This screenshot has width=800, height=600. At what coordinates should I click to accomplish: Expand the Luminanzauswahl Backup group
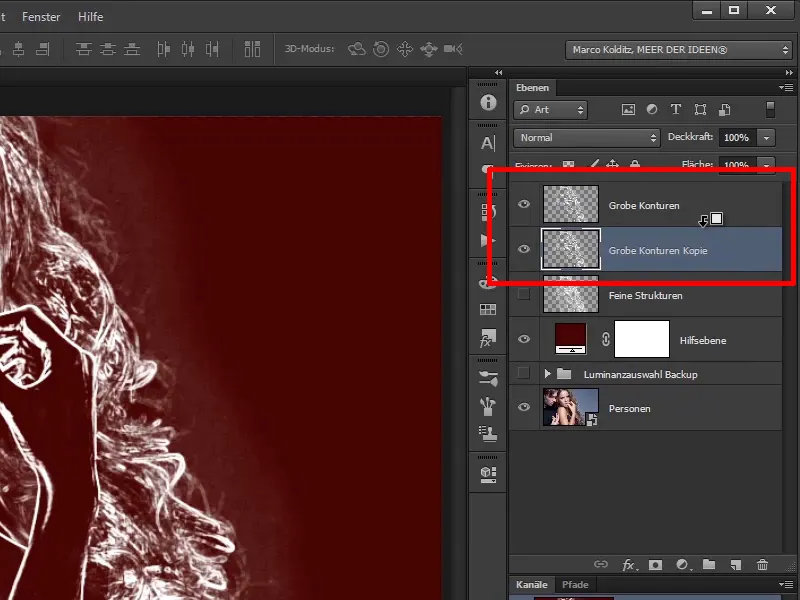tap(547, 373)
